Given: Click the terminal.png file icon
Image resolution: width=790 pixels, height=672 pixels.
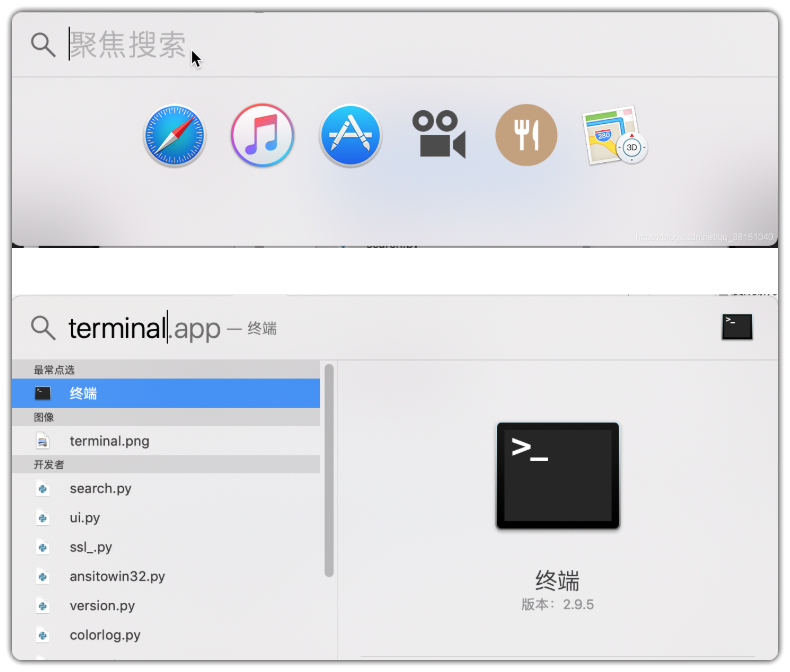Looking at the screenshot, I should coord(43,441).
